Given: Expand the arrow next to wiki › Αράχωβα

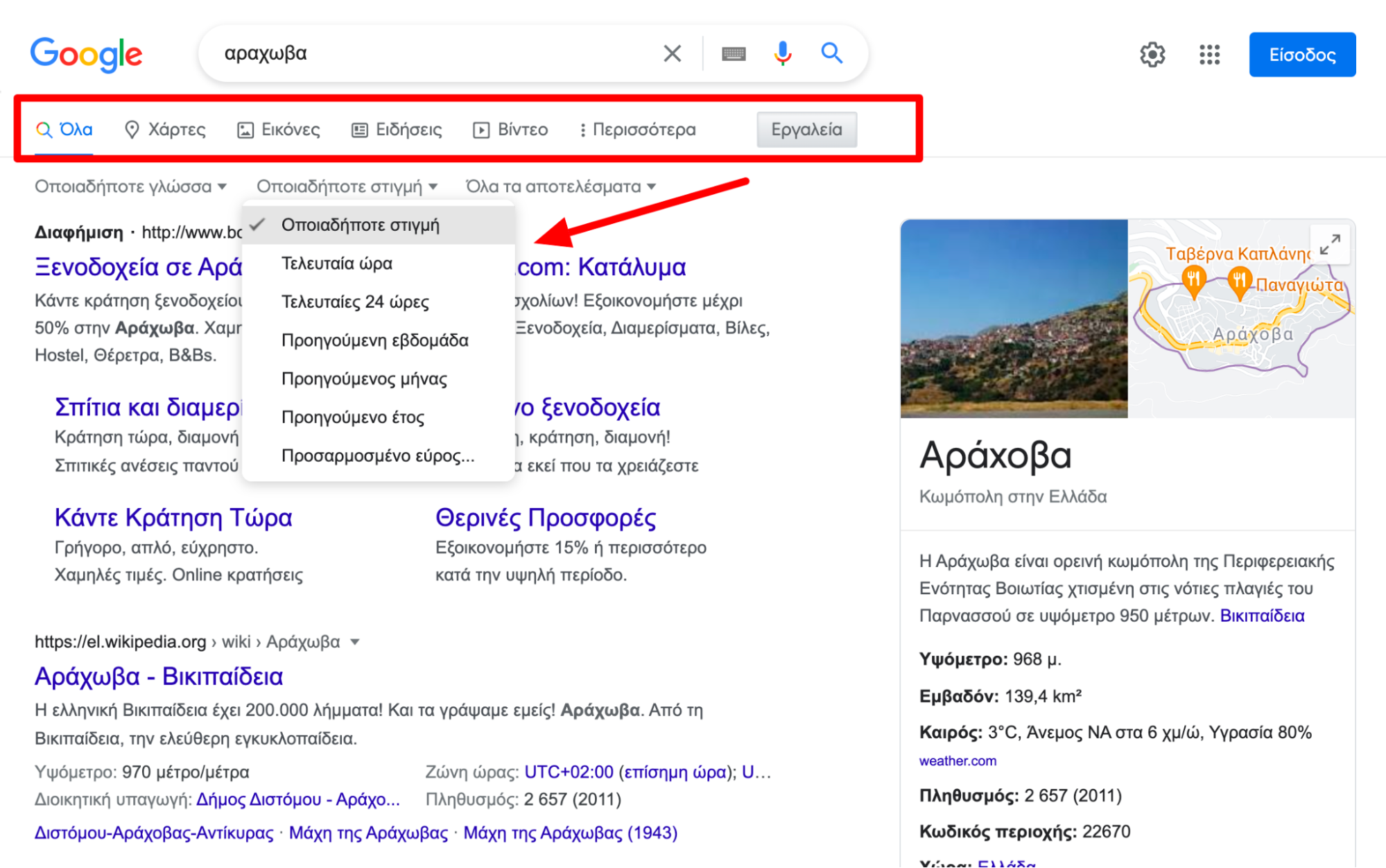Looking at the screenshot, I should coord(355,642).
